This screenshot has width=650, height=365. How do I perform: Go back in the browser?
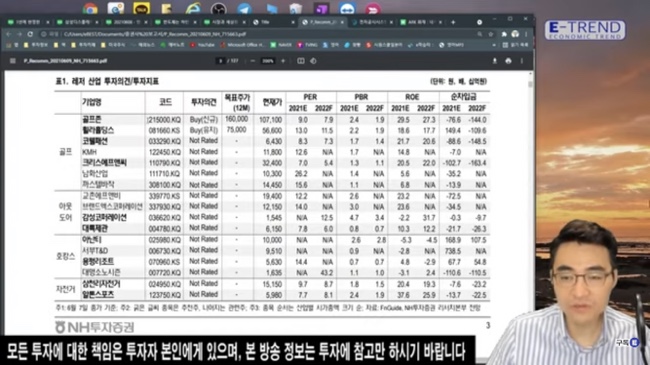click(x=9, y=34)
